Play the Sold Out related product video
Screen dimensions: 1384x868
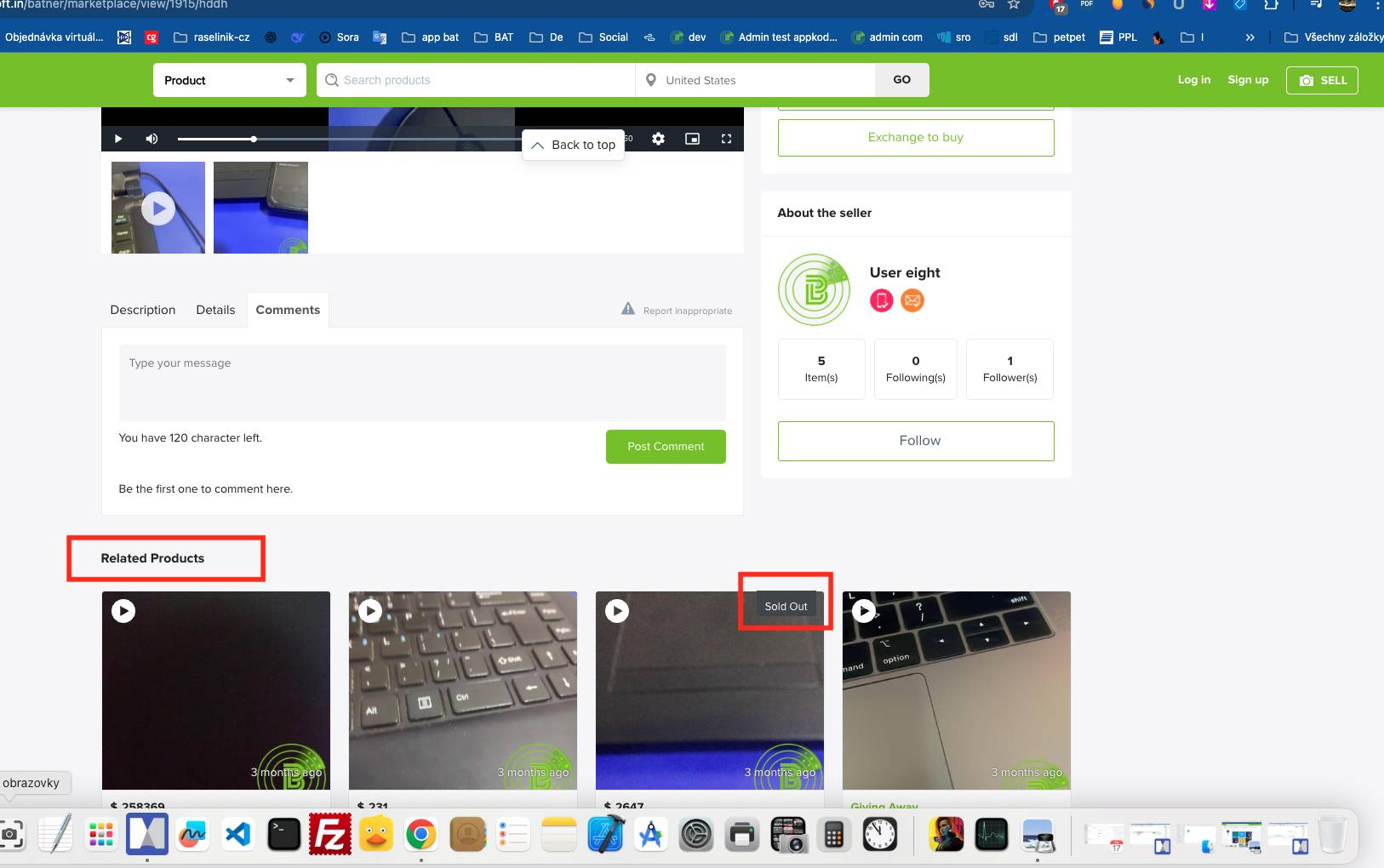tap(617, 611)
